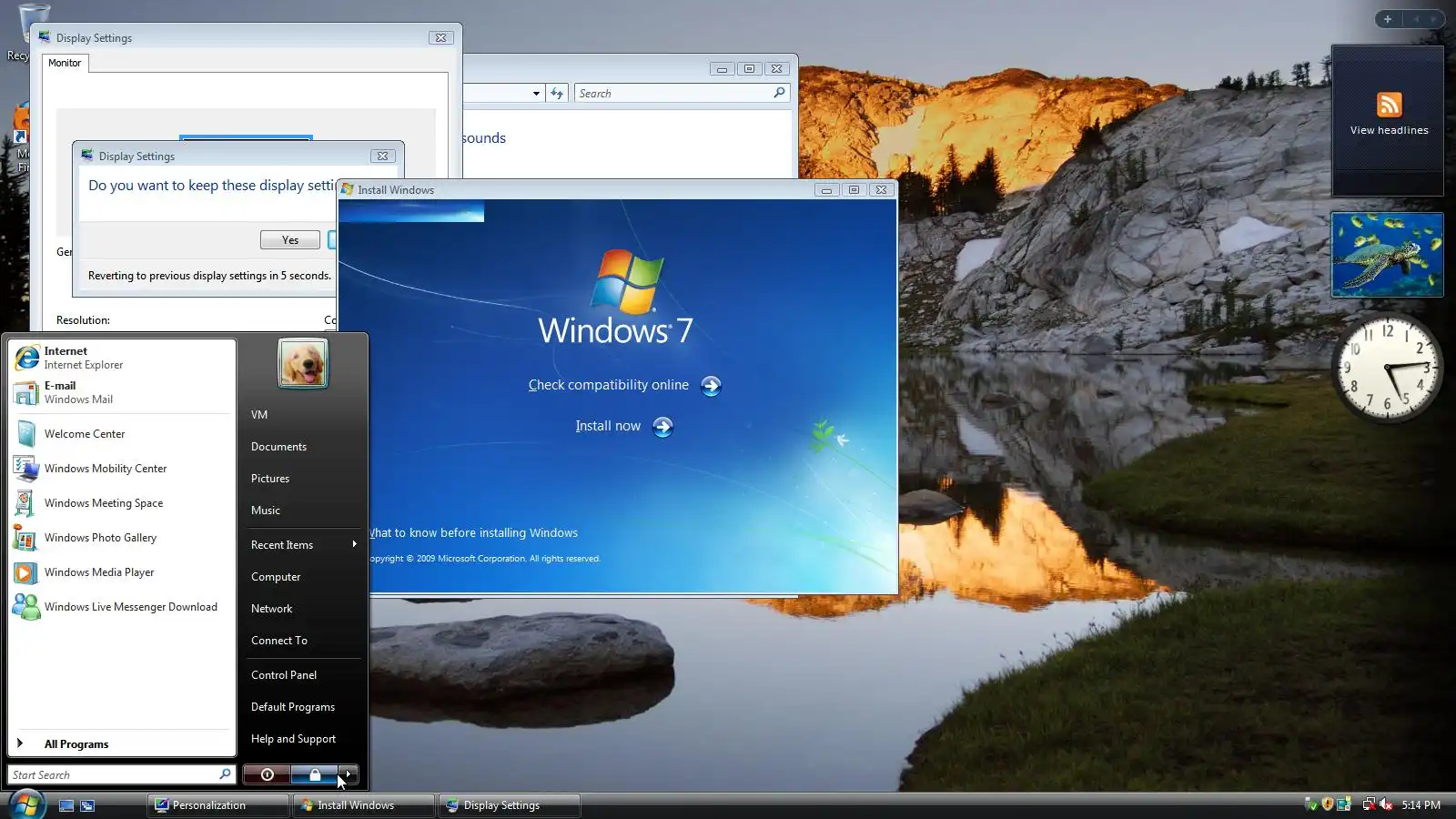Click the analog clock gadget

pyautogui.click(x=1387, y=369)
